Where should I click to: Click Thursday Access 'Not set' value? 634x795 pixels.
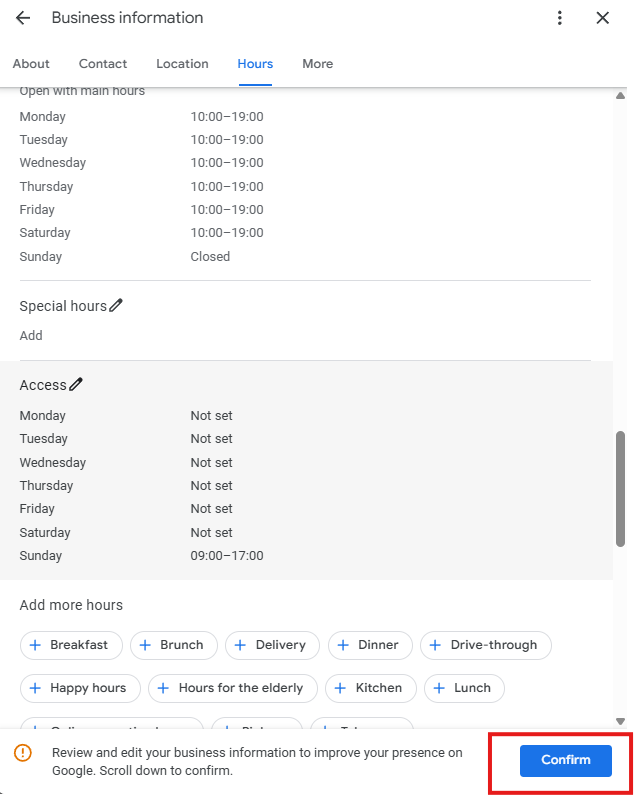tap(211, 486)
